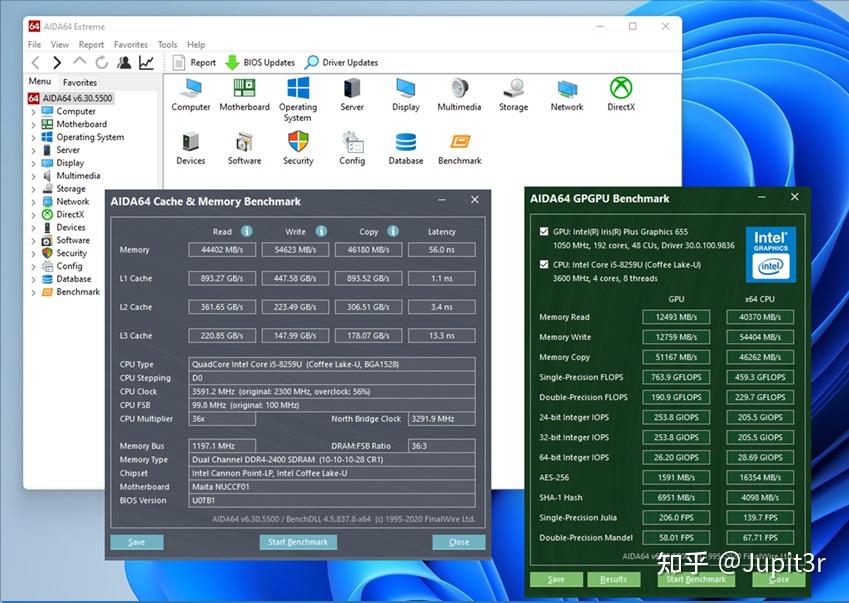849x603 pixels.
Task: Open the Tools menu
Action: coord(166,44)
